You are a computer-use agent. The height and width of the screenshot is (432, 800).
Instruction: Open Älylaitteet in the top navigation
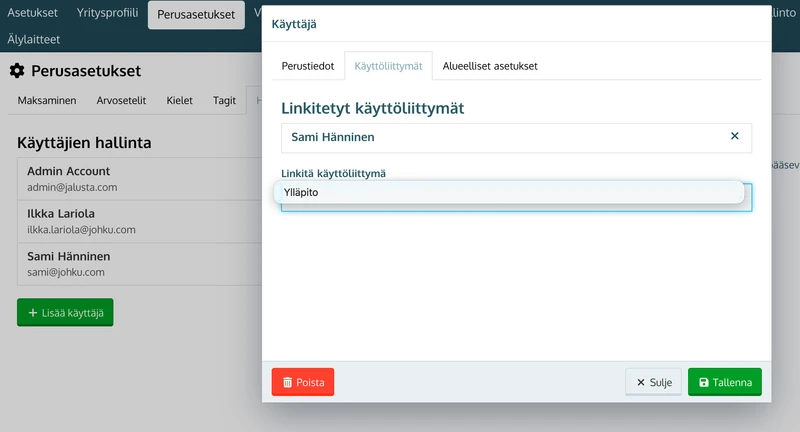point(33,39)
